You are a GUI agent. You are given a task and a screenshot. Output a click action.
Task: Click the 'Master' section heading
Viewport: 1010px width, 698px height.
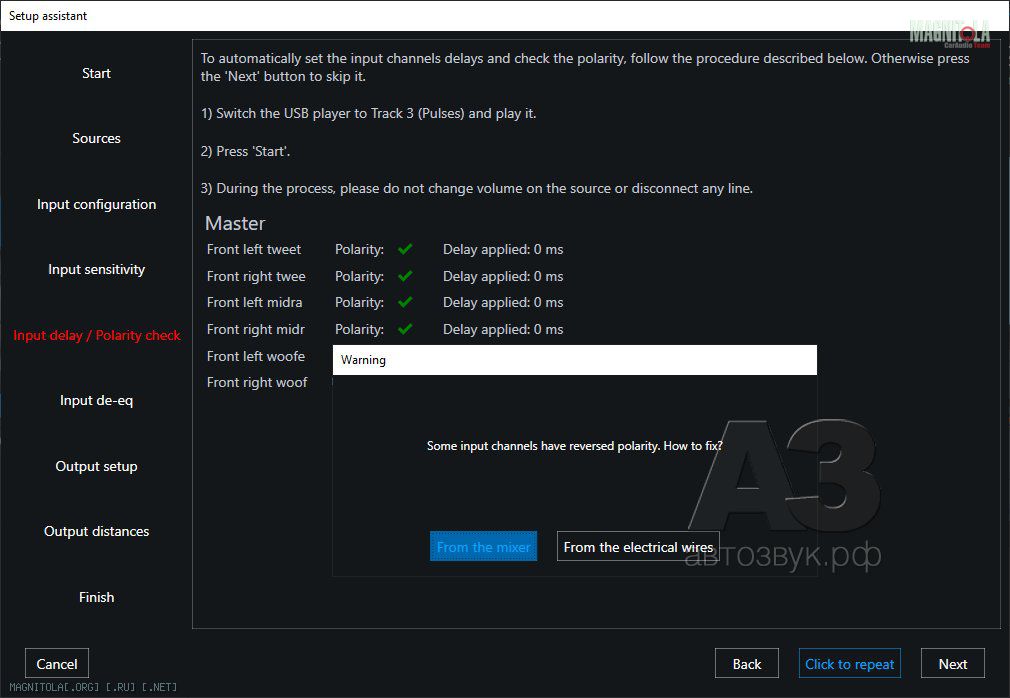(235, 223)
